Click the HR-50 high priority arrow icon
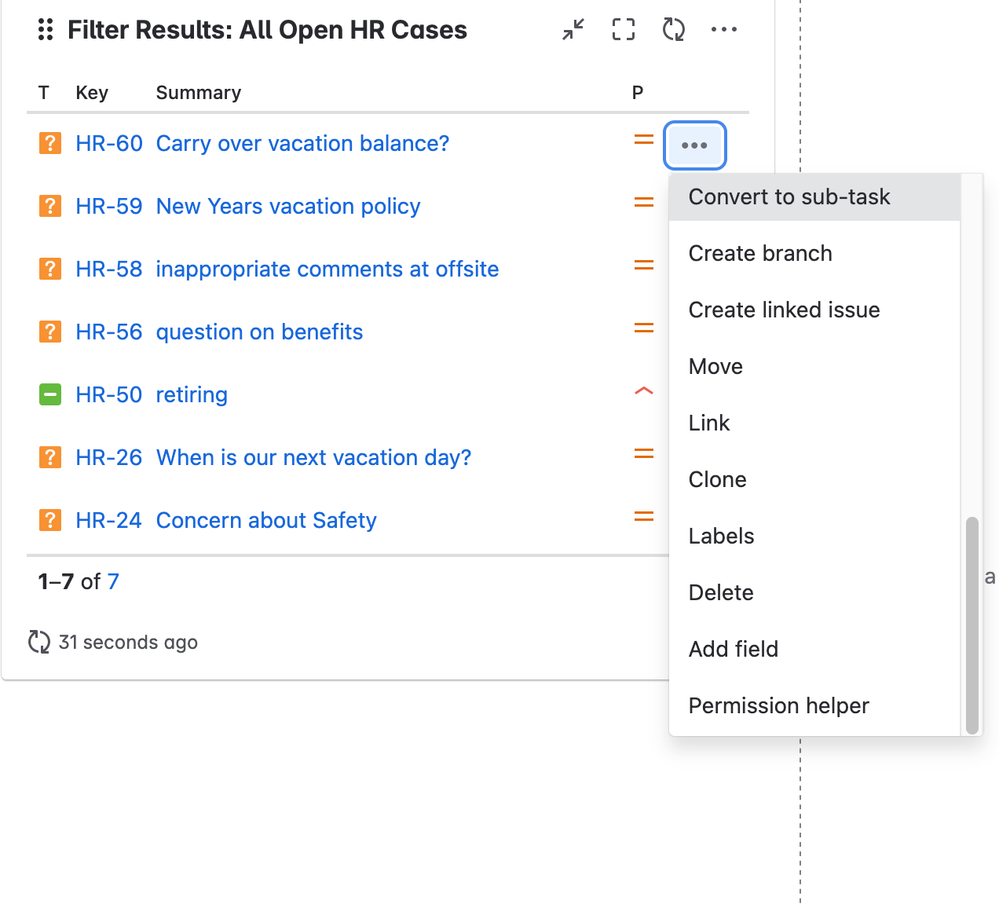999x905 pixels. pos(643,391)
